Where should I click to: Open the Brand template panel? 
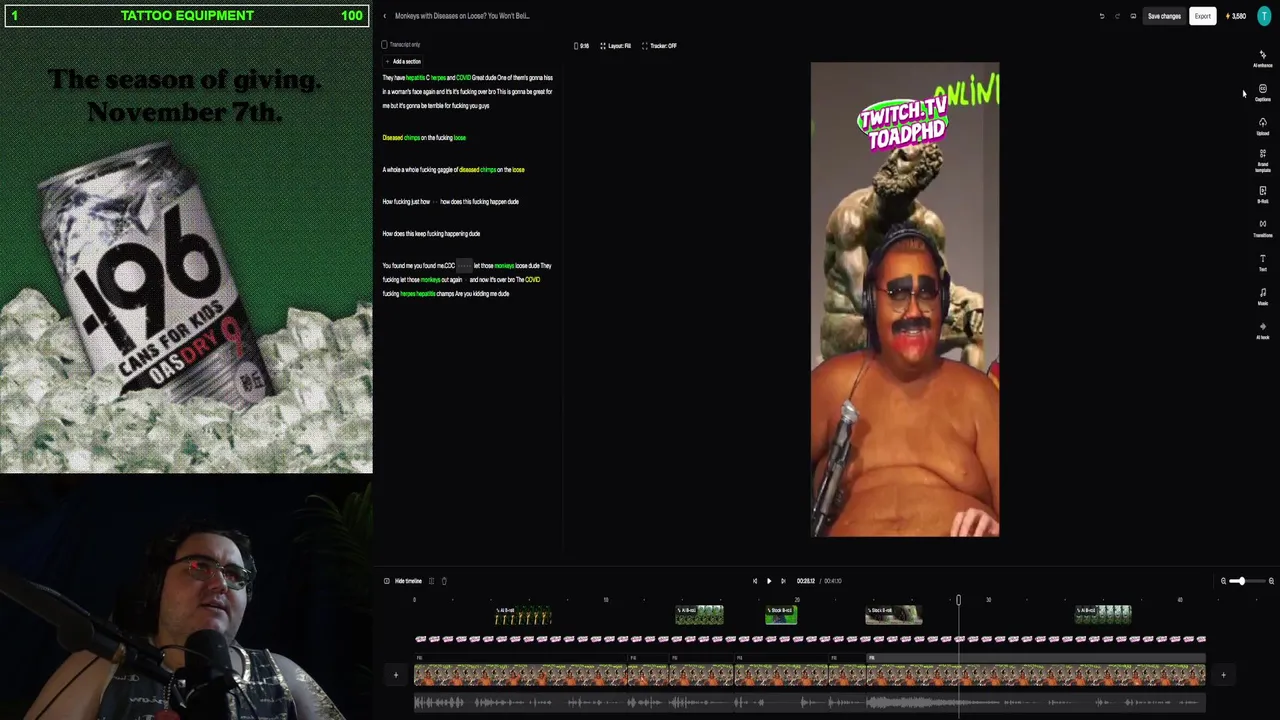point(1262,161)
